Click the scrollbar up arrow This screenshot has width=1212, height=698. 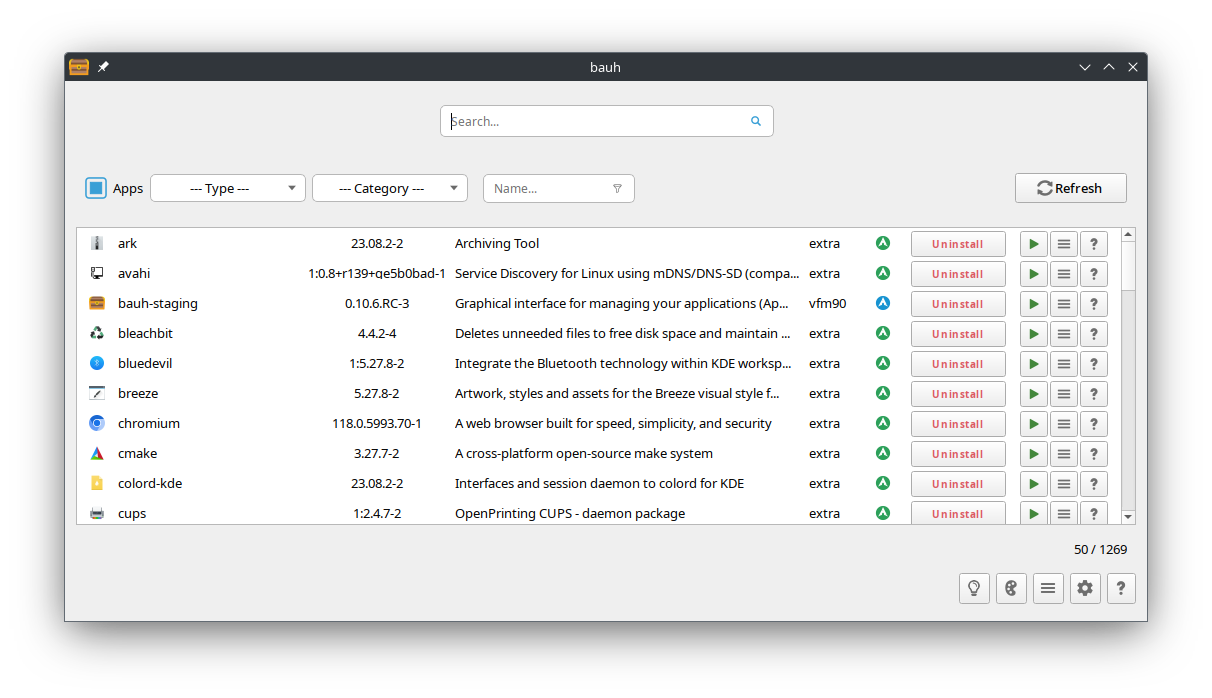click(1128, 235)
